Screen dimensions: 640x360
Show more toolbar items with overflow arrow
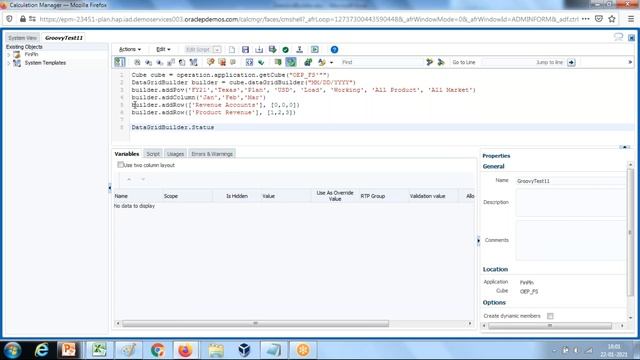point(630,62)
